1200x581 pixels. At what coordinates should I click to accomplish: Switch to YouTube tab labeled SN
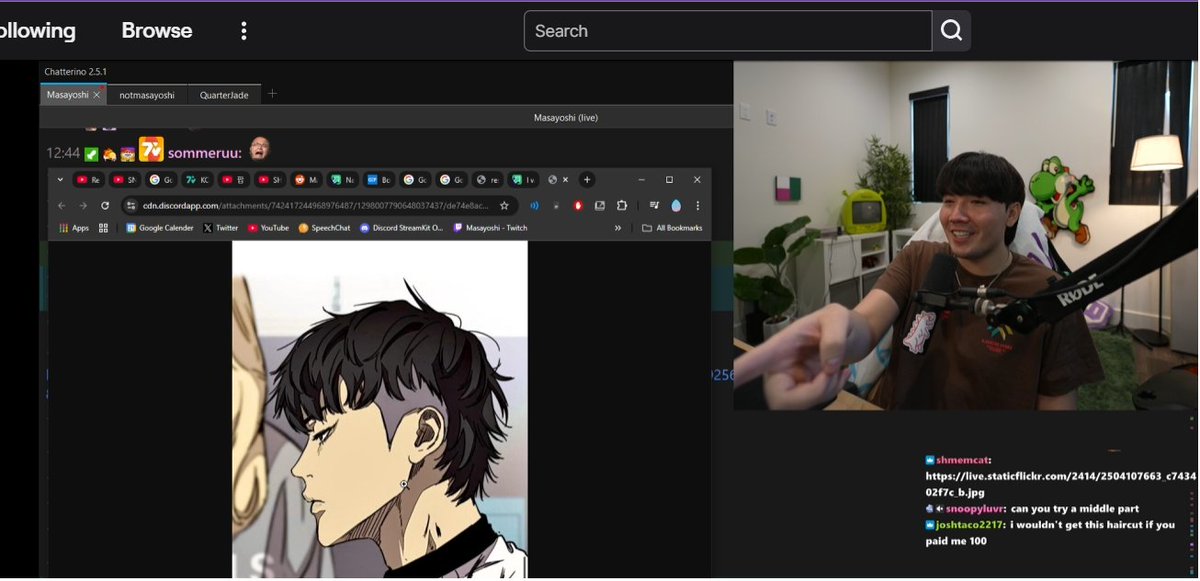click(x=125, y=180)
